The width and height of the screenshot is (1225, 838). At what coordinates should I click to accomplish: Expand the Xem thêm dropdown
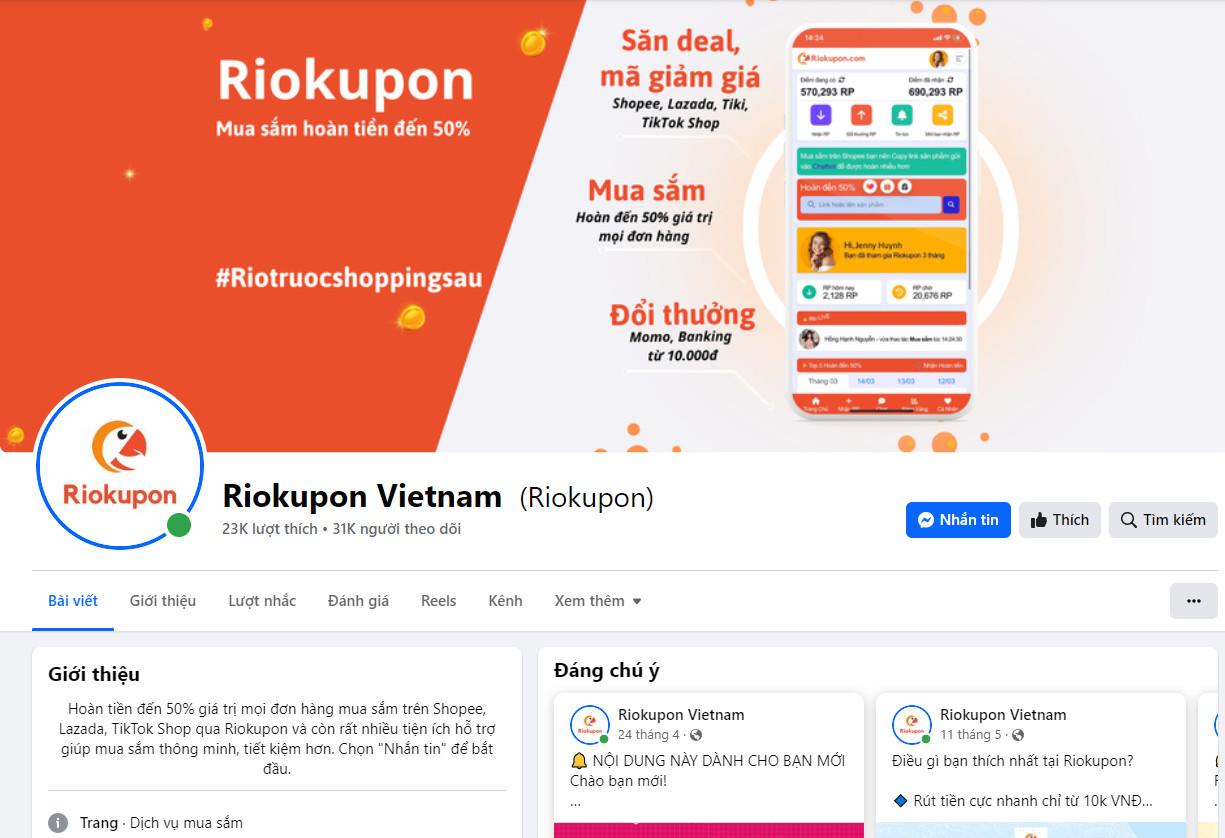click(598, 601)
